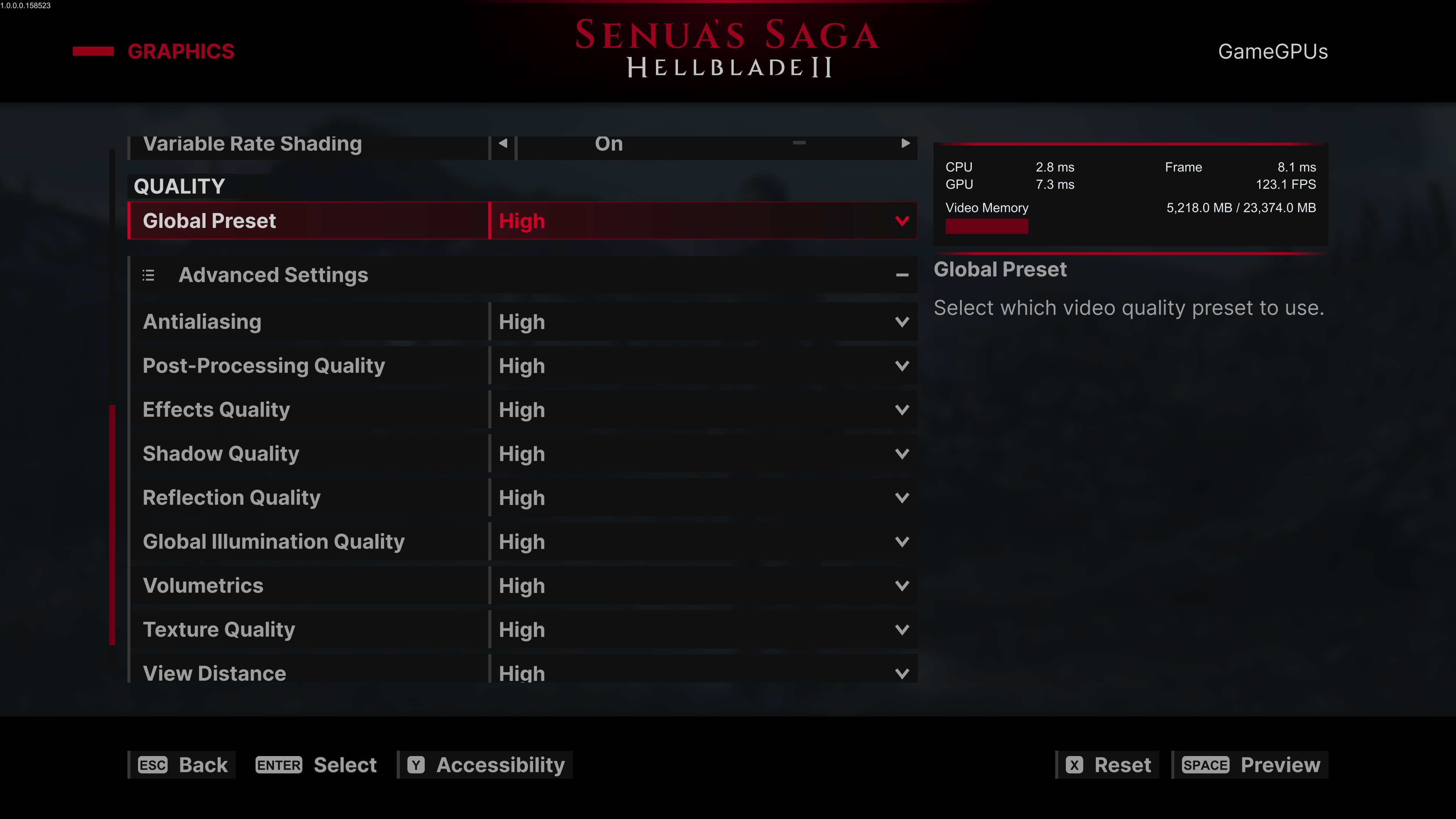Click the Y key Accessibility icon
The width and height of the screenshot is (1456, 819).
416,765
